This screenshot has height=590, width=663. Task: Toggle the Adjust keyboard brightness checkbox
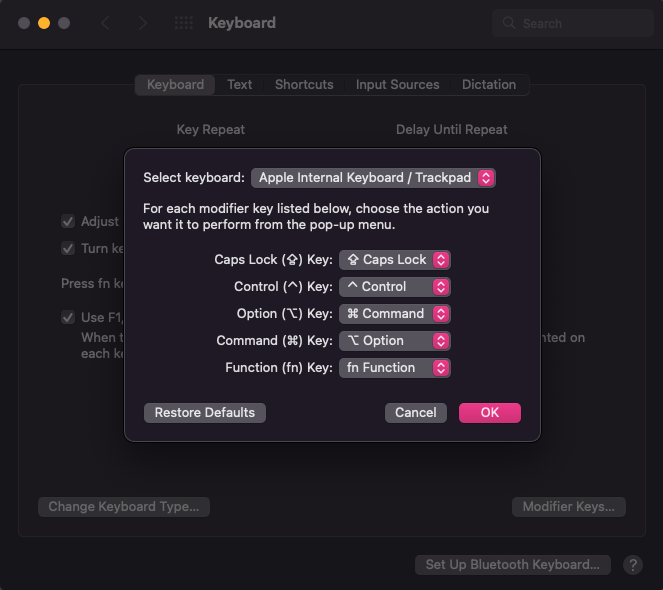68,221
